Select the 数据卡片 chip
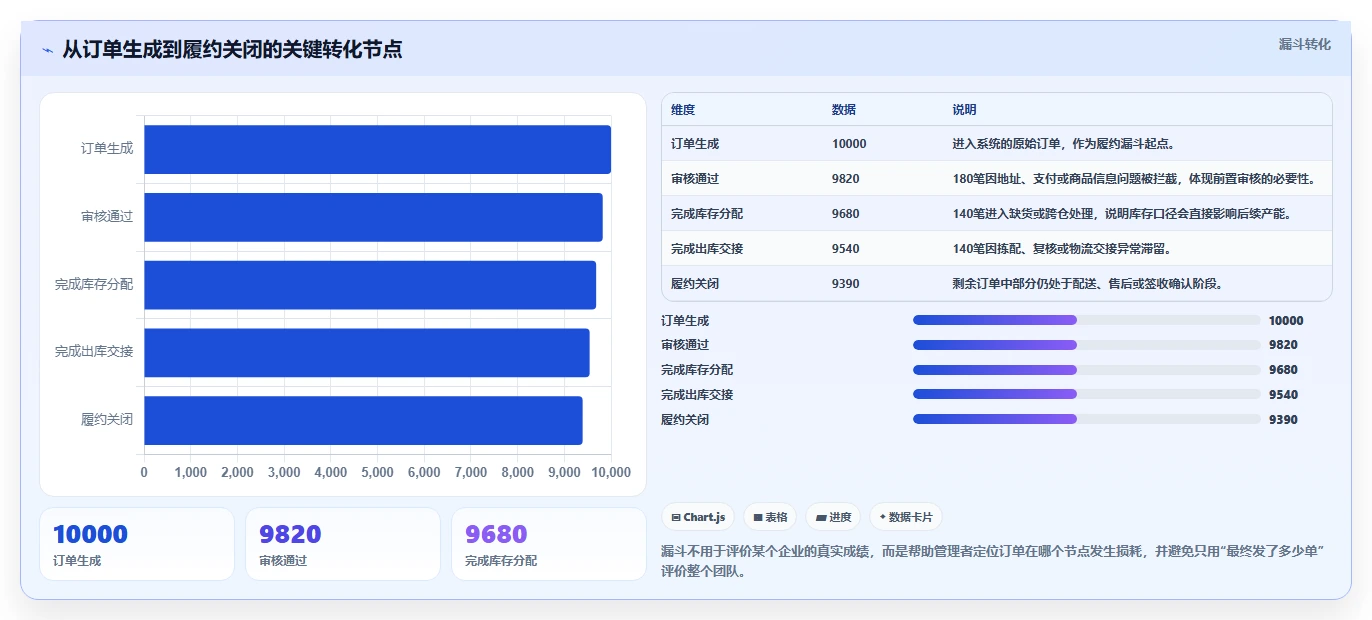This screenshot has width=1372, height=620. (x=906, y=517)
